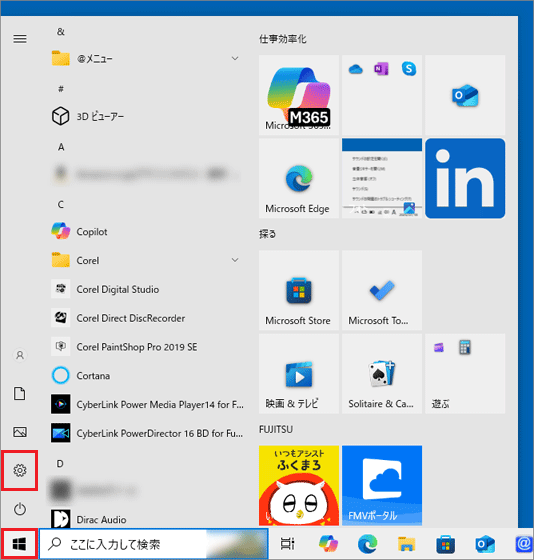Open calculator in the 遊ぶ folder
This screenshot has height=560, width=534.
click(x=464, y=347)
